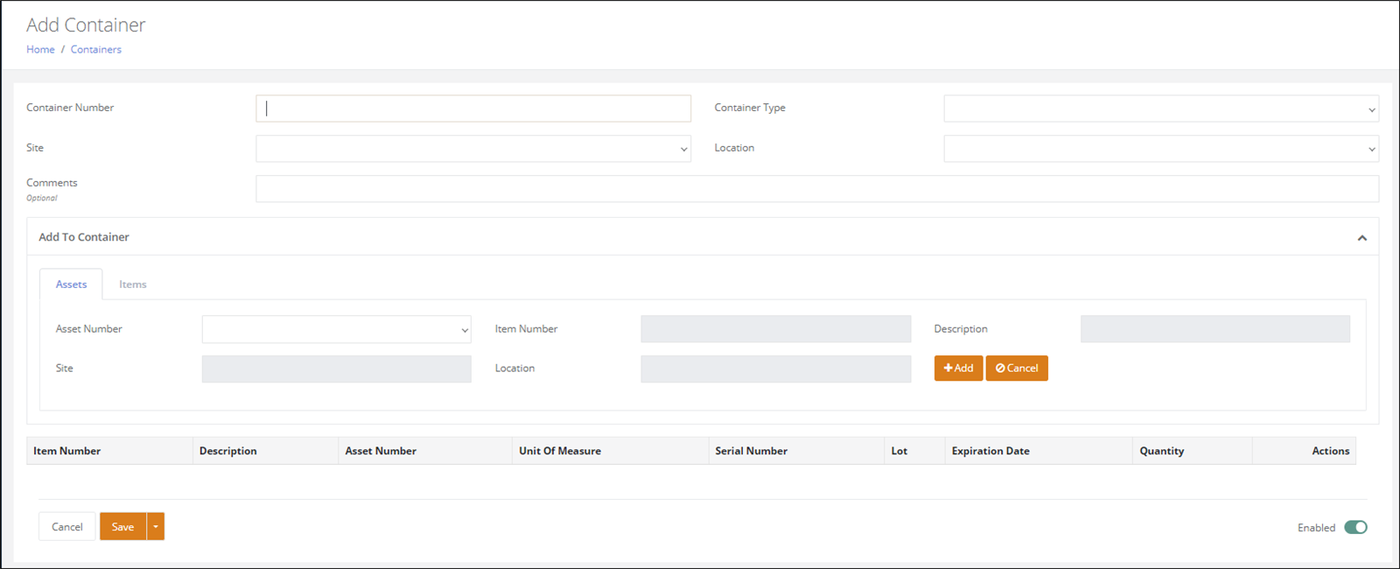Open the Containers breadcrumb link
Image resolution: width=1400 pixels, height=569 pixels.
[x=96, y=49]
